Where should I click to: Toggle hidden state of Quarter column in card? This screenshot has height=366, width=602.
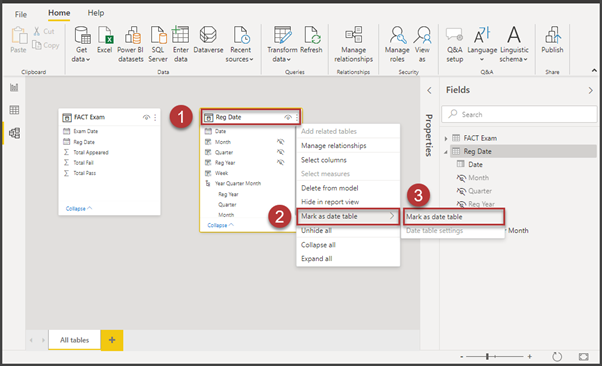pos(281,152)
